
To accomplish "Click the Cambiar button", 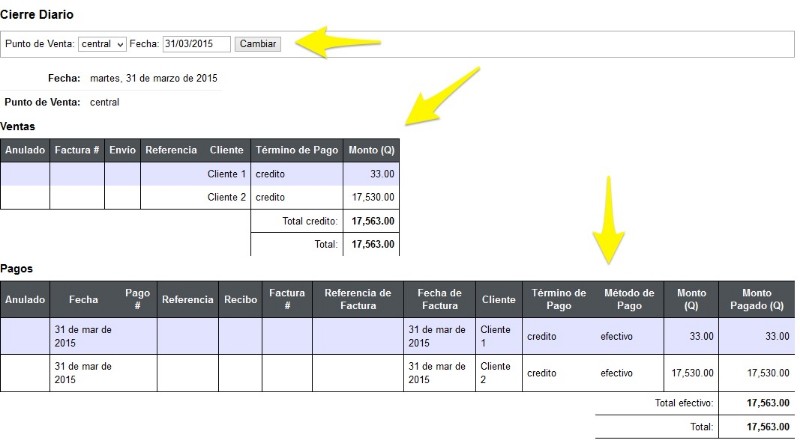I will [x=258, y=44].
